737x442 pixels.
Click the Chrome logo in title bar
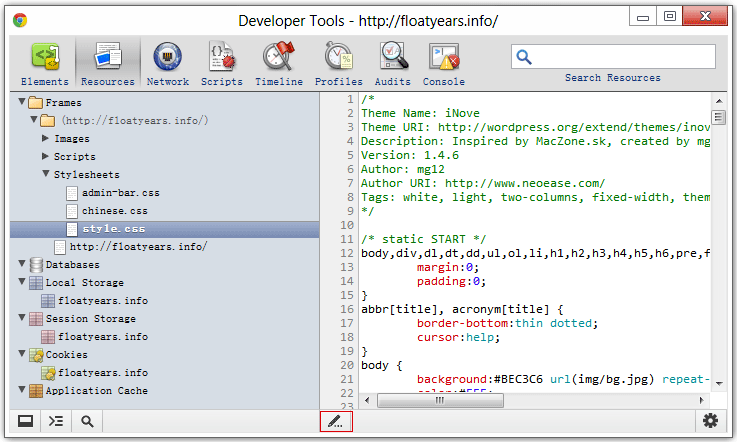tap(20, 20)
